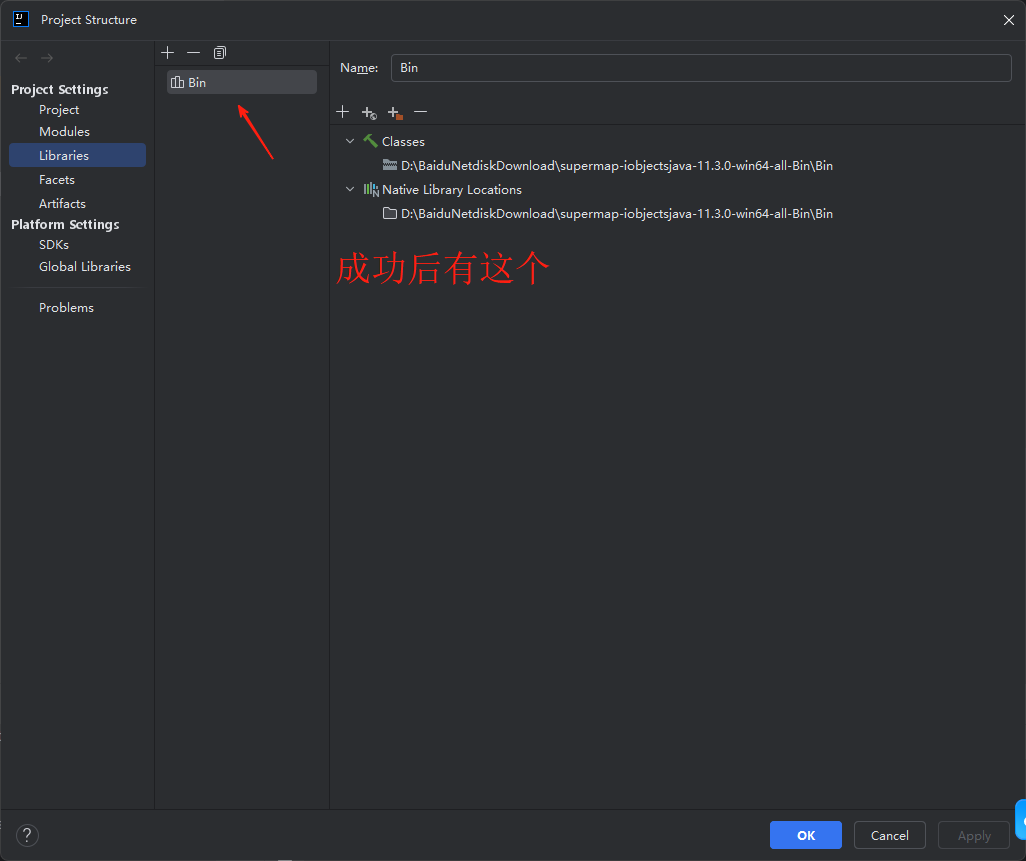Click the forward navigation arrow
Viewport: 1026px width, 861px height.
46,57
